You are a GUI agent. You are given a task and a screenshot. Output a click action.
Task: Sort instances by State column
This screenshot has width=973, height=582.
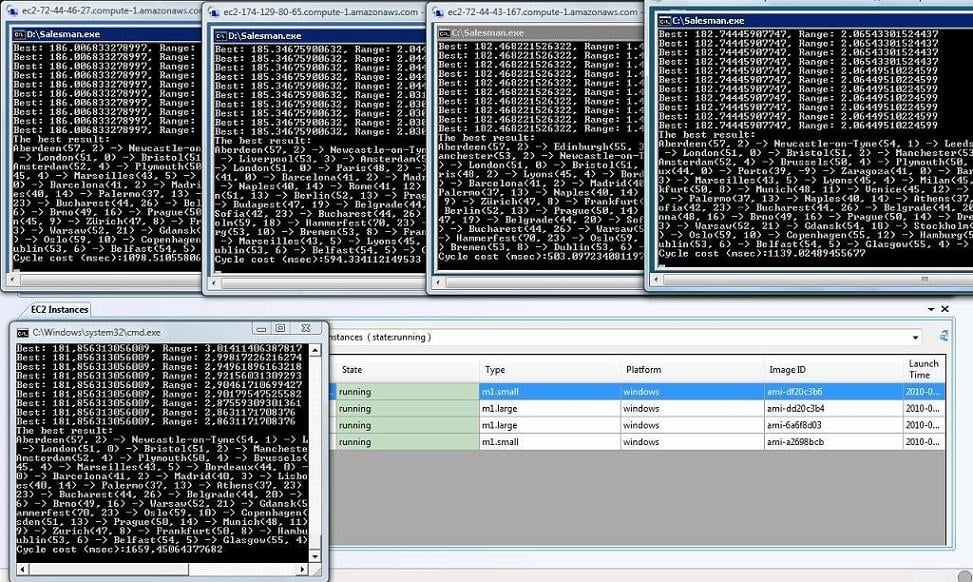[406, 370]
